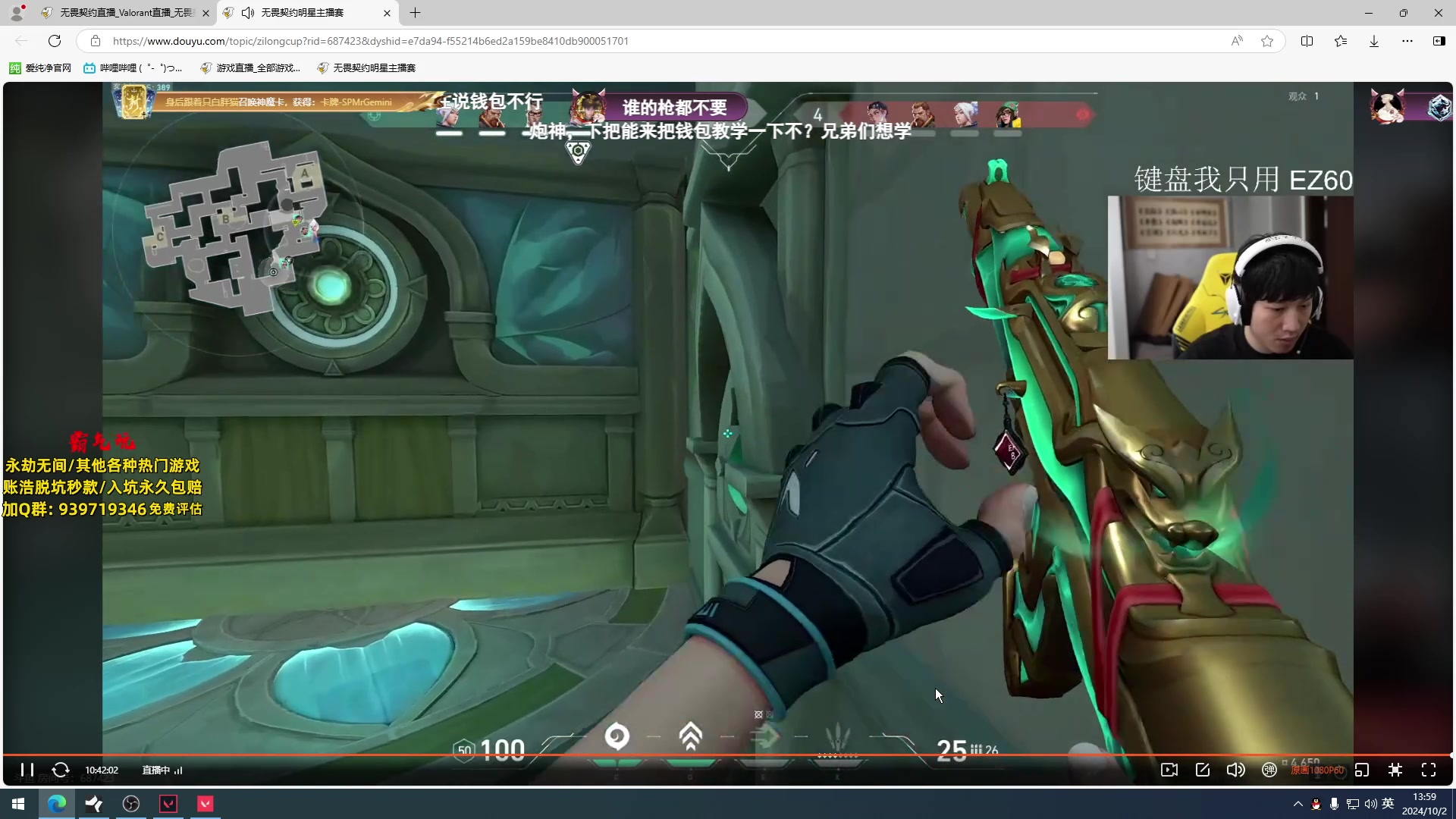Screen dimensions: 1456x819
Task: Open the 爱纯净官网 bookmark
Action: (40, 68)
